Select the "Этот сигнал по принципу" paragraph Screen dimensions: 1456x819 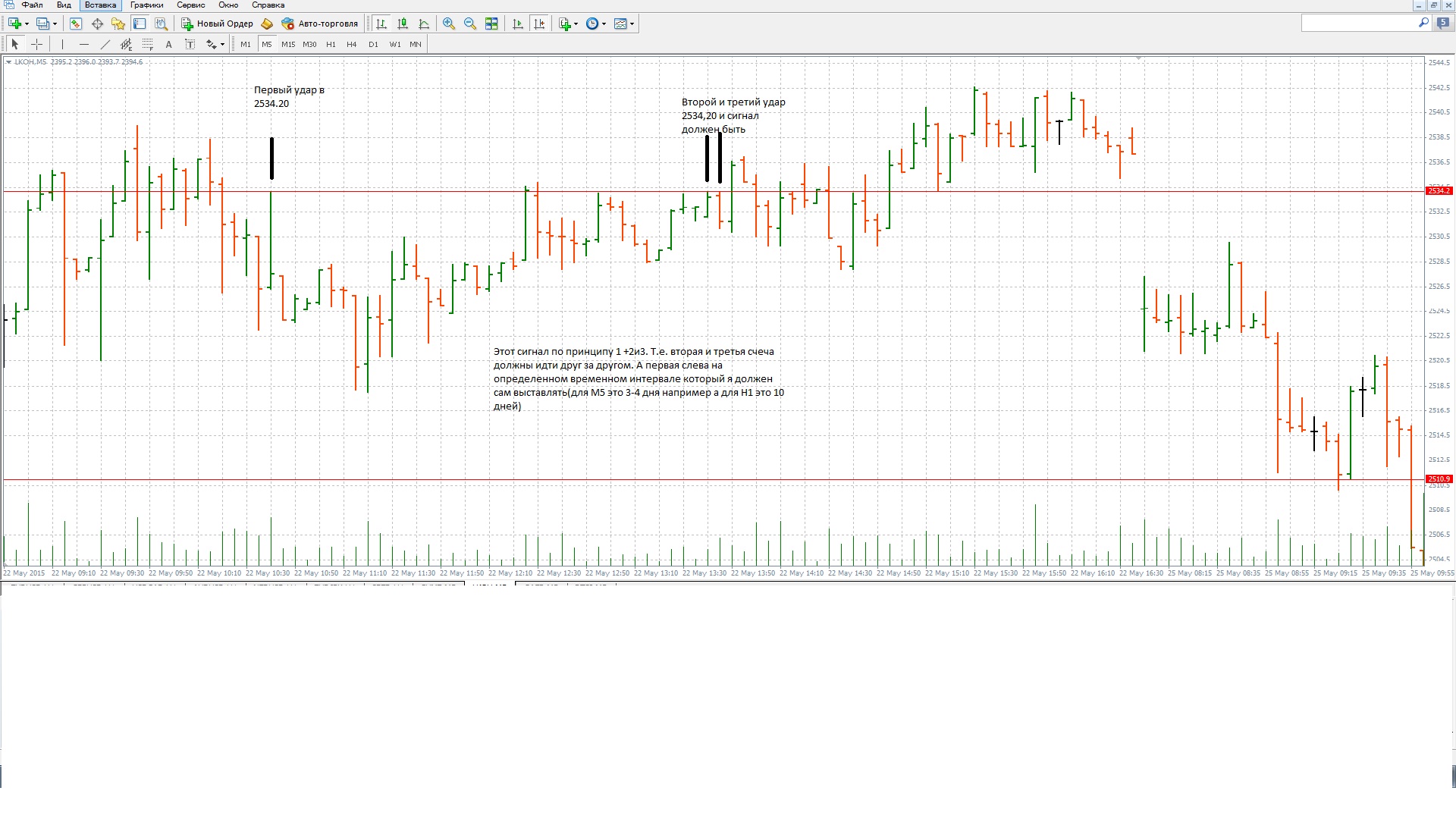[x=639, y=378]
